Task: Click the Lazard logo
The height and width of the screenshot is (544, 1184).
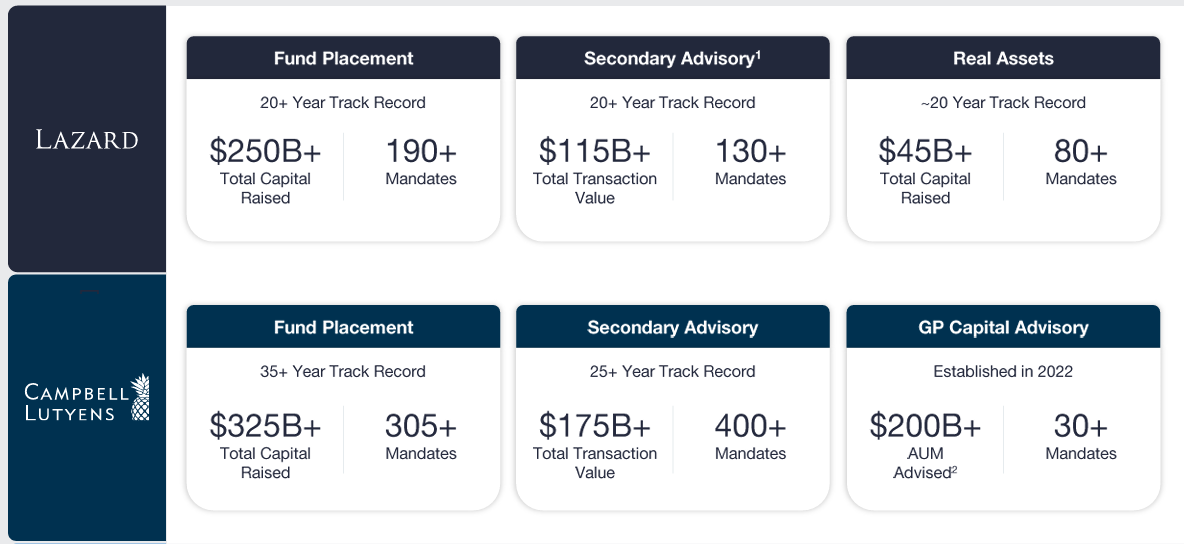Action: 87,139
